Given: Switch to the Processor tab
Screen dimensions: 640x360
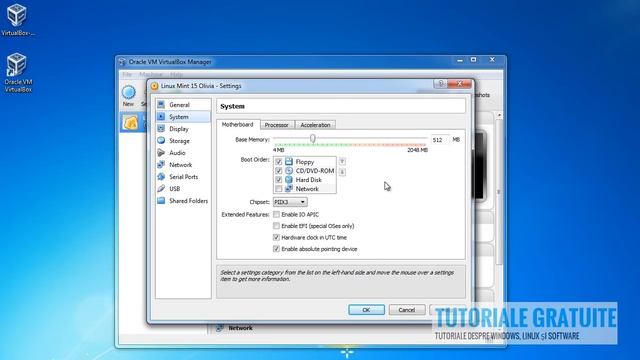Looking at the screenshot, I should click(x=277, y=125).
